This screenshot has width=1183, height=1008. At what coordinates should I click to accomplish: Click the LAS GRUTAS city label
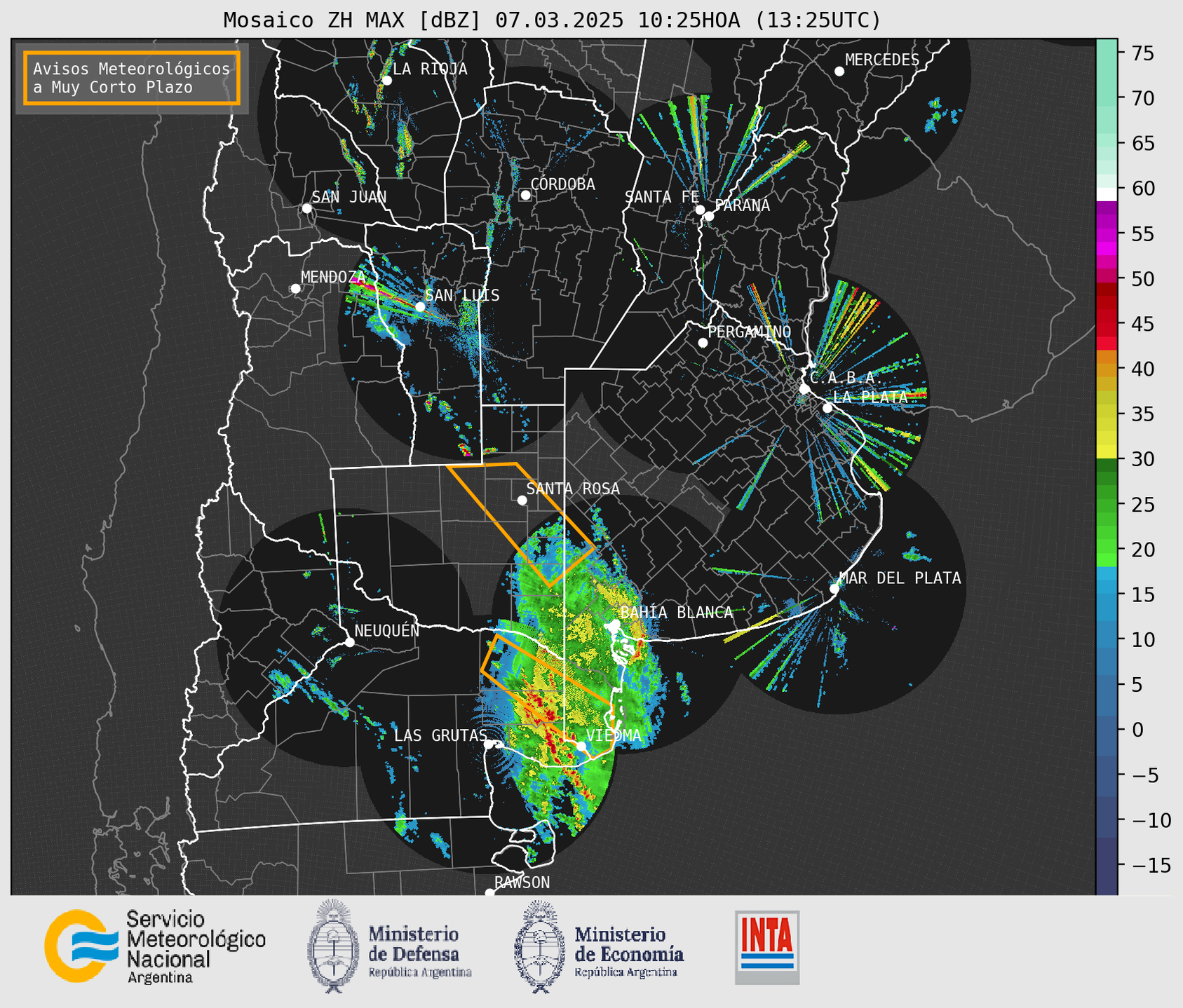(x=440, y=735)
